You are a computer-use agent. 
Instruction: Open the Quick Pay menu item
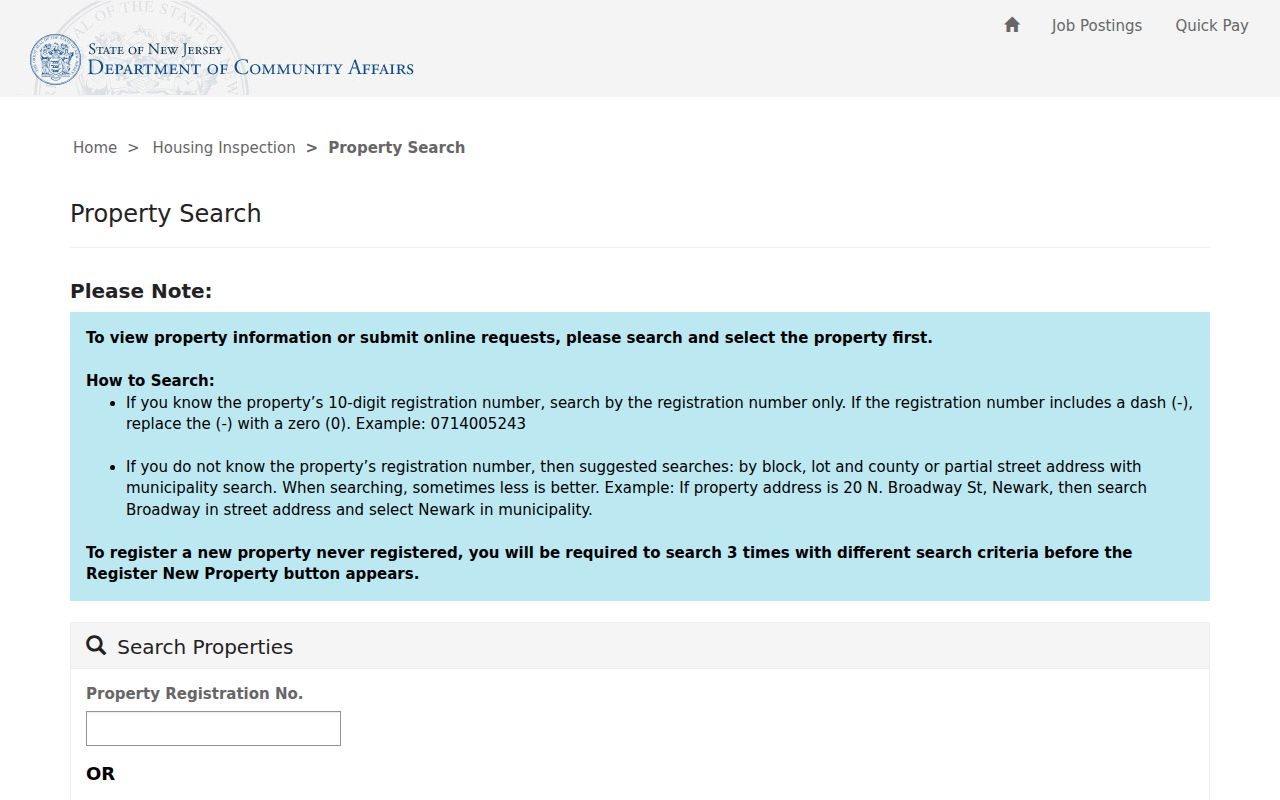(x=1212, y=26)
